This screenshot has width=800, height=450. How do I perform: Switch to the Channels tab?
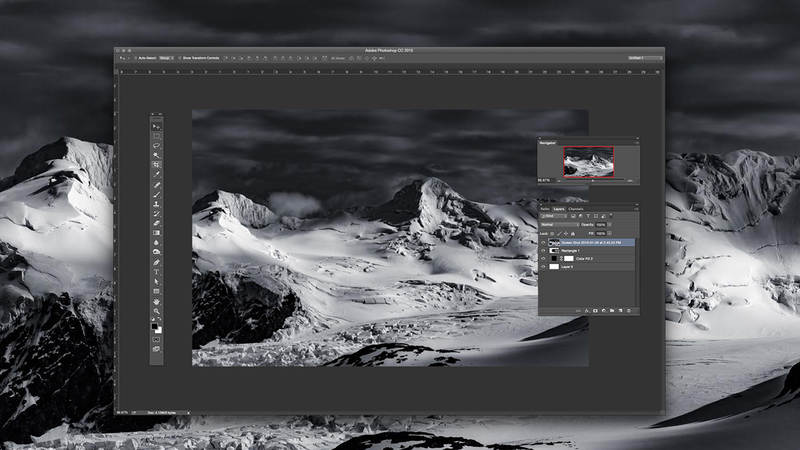[x=576, y=209]
